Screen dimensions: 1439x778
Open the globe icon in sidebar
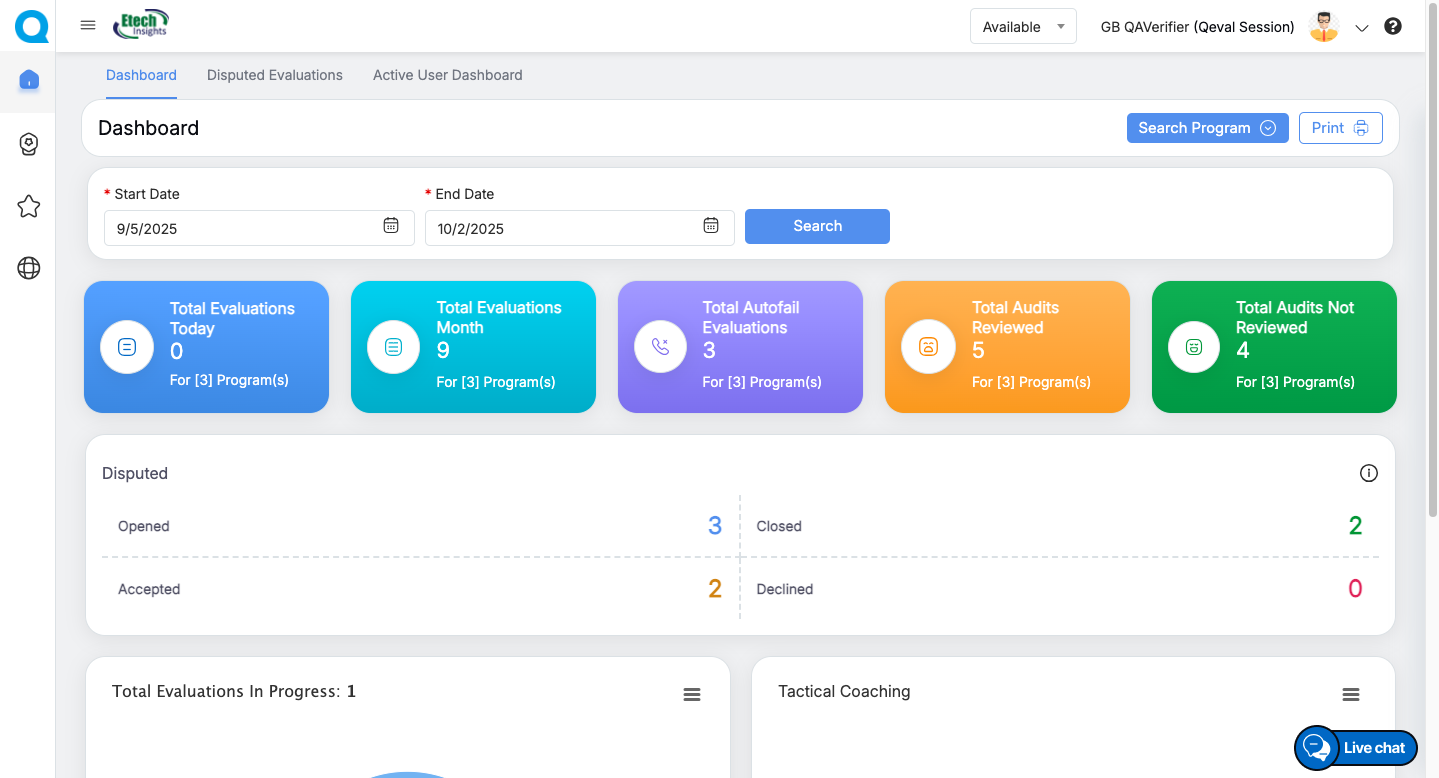tap(29, 268)
